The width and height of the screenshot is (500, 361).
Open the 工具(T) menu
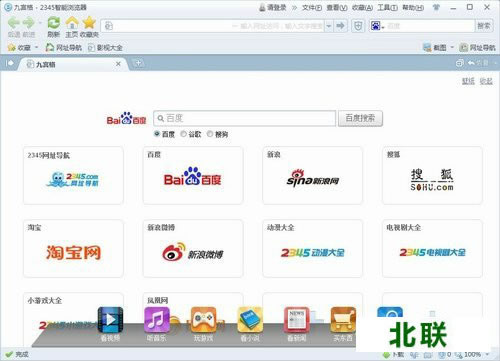point(387,7)
